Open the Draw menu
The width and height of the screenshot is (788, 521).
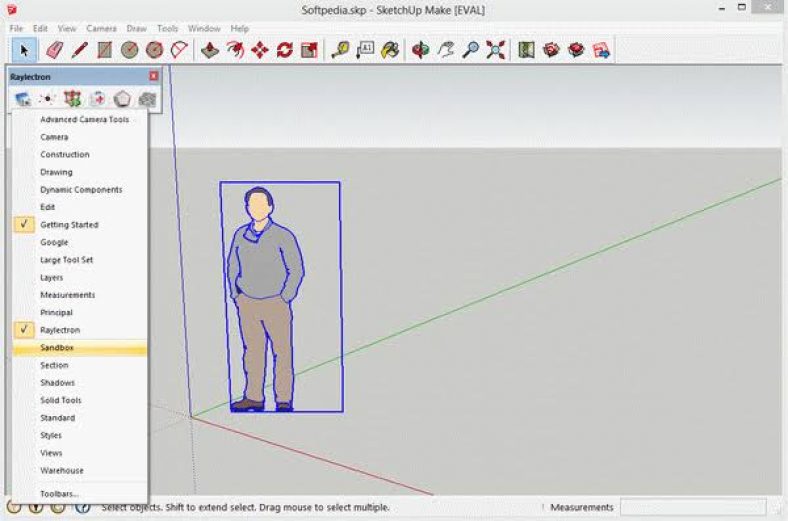pyautogui.click(x=136, y=29)
